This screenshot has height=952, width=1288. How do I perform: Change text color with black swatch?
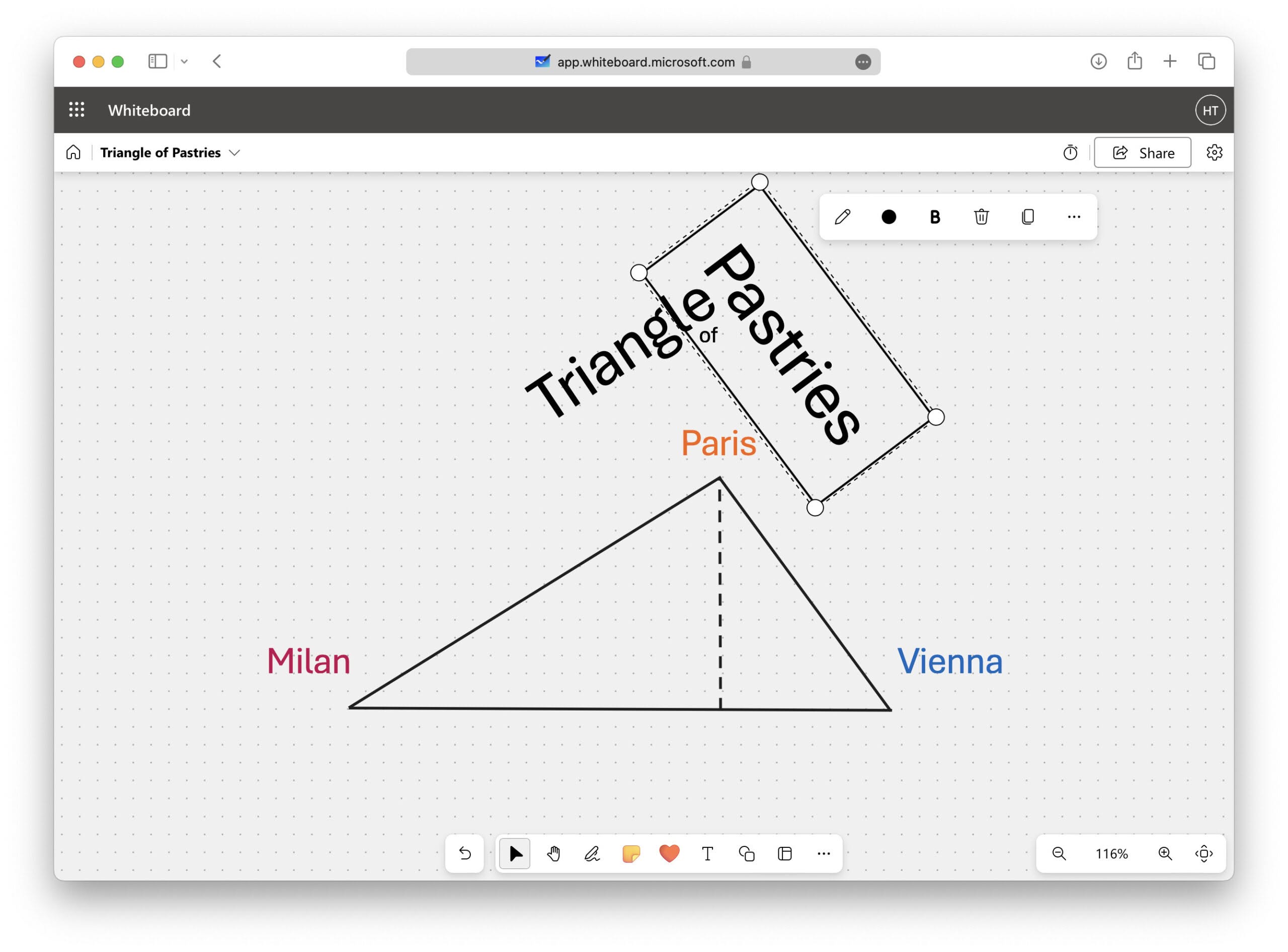889,217
